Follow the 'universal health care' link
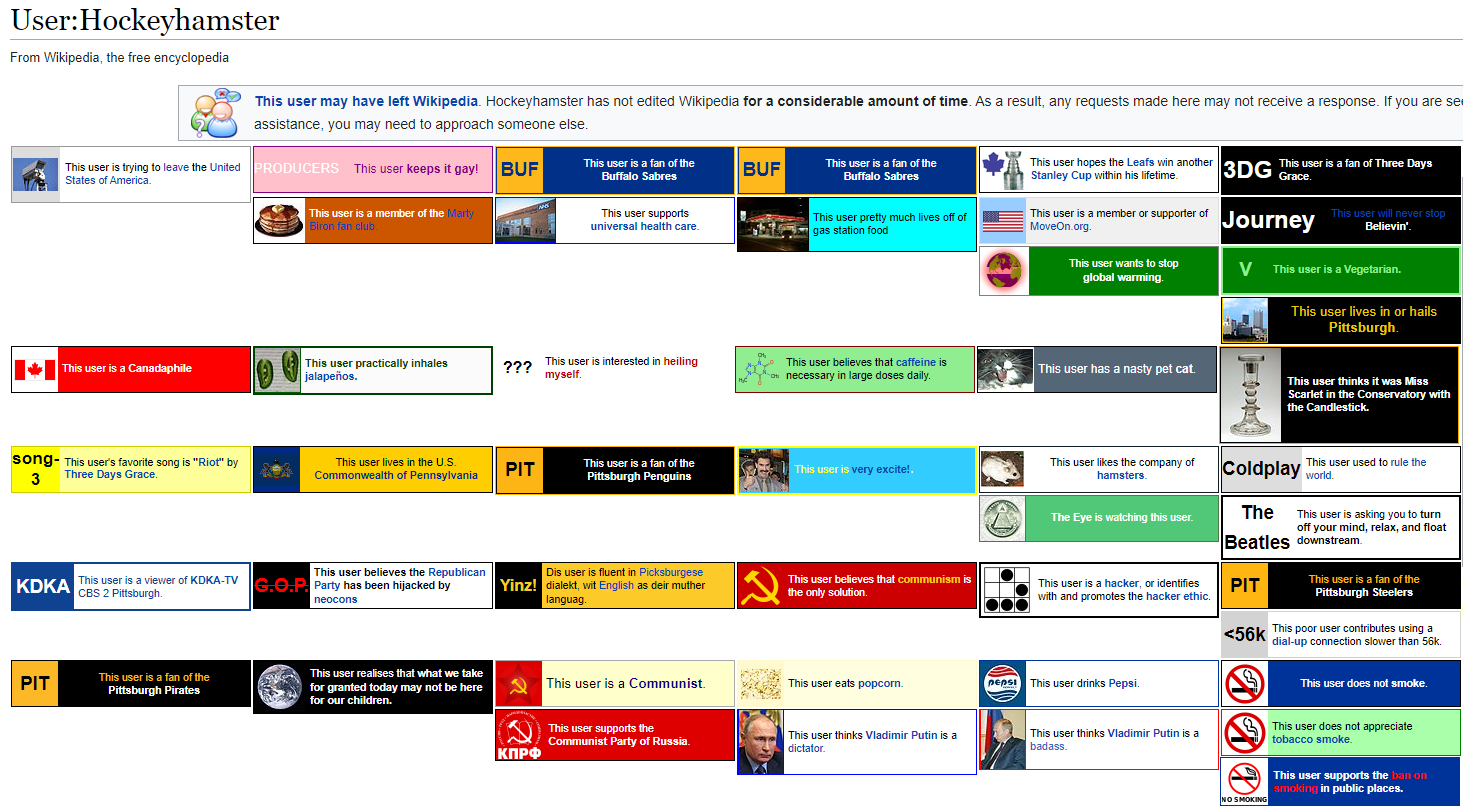The image size is (1463, 806). 643,226
